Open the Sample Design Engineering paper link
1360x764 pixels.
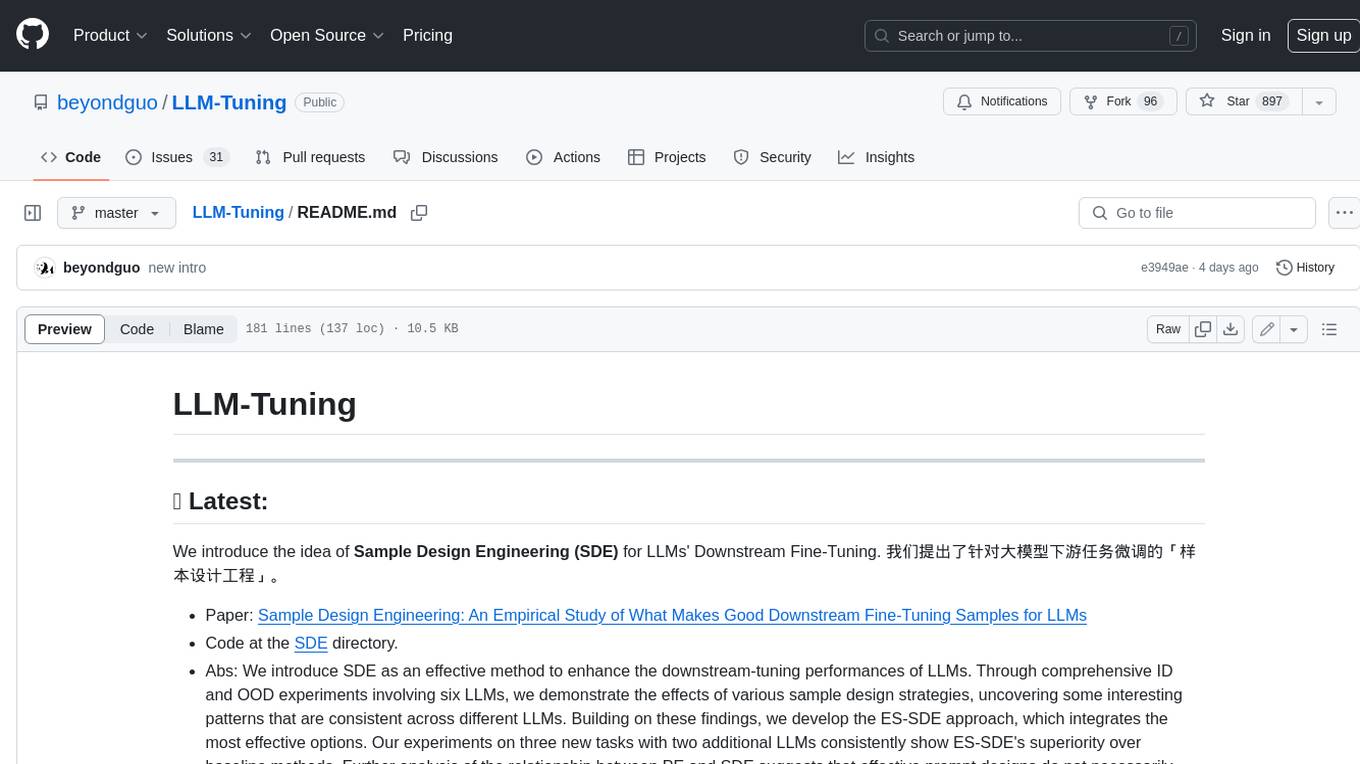(672, 615)
